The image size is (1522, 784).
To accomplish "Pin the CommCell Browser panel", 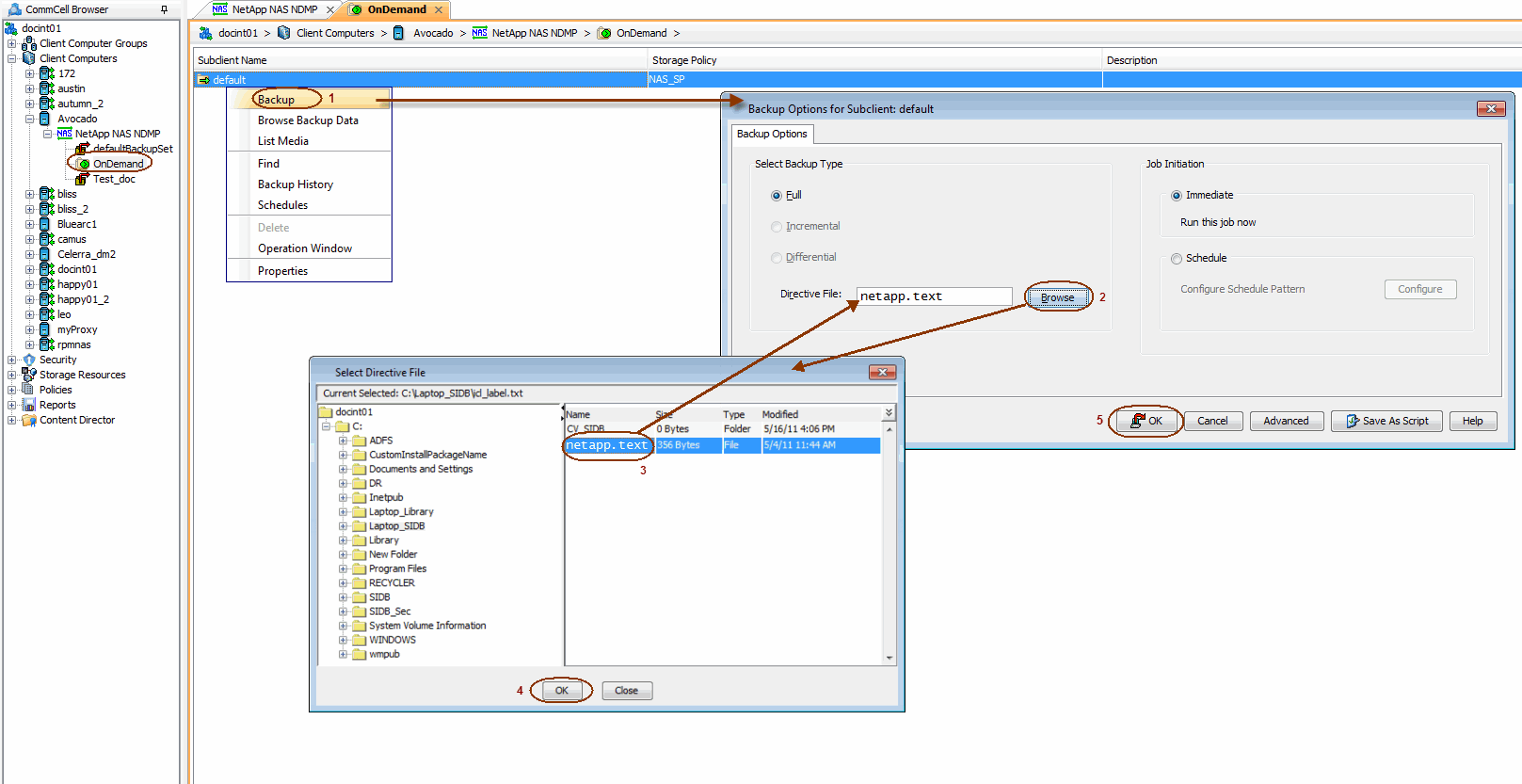I will 165,9.
